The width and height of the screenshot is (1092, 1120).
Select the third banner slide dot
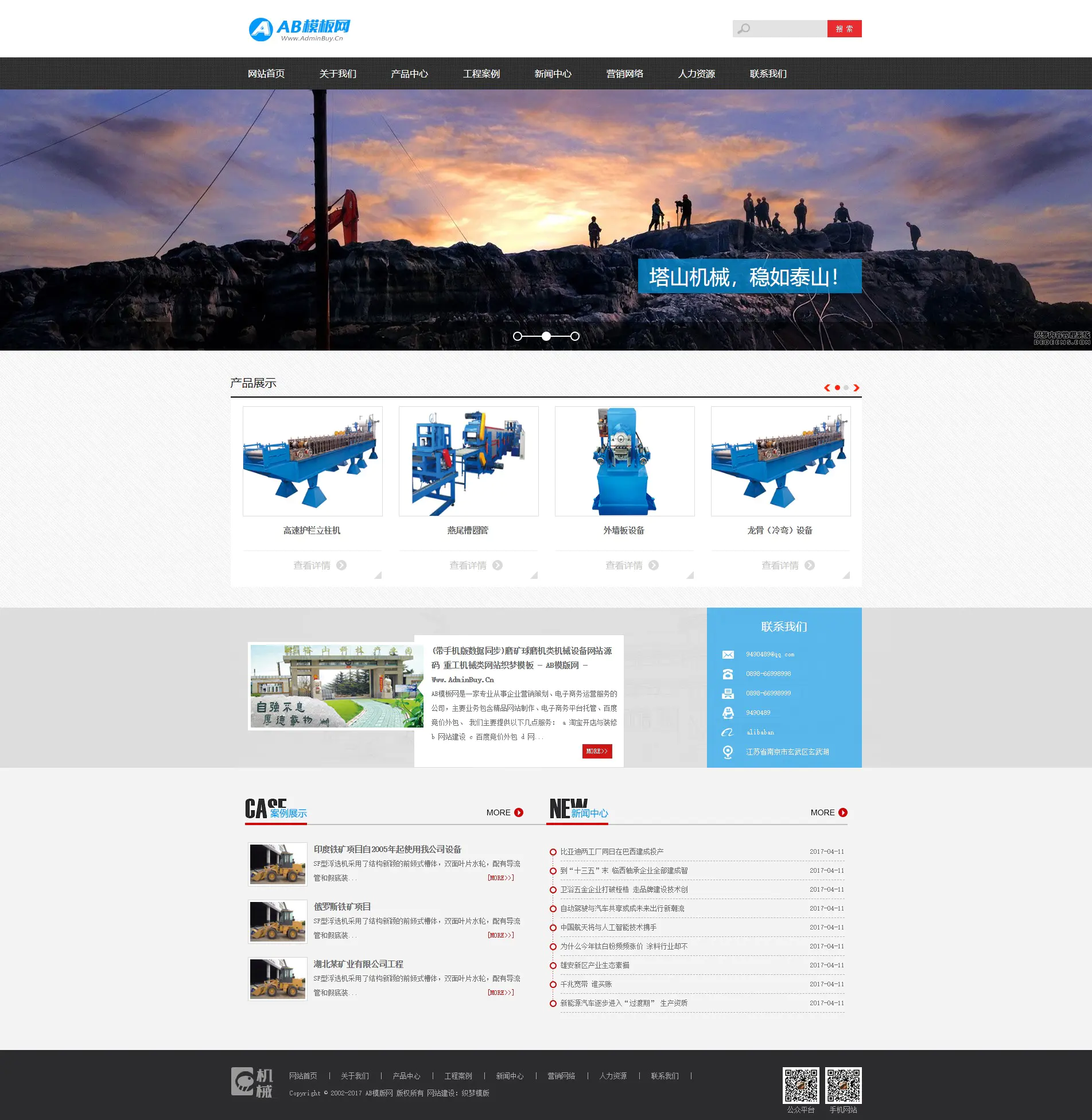pyautogui.click(x=575, y=336)
